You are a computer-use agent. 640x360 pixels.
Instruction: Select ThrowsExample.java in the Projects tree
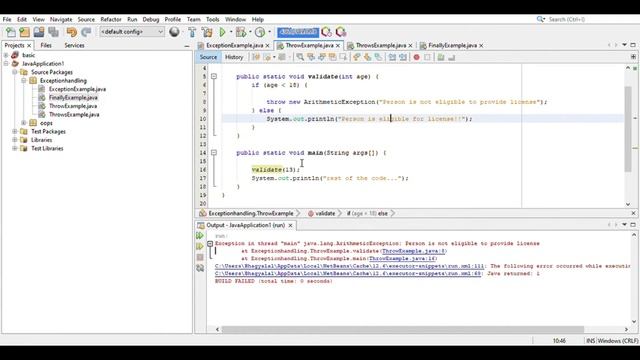(x=74, y=115)
